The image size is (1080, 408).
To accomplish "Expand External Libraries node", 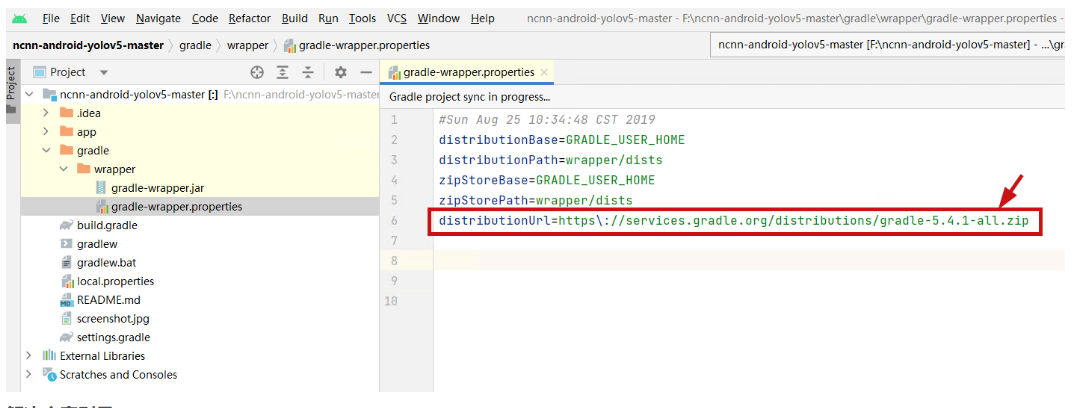I will (x=29, y=356).
